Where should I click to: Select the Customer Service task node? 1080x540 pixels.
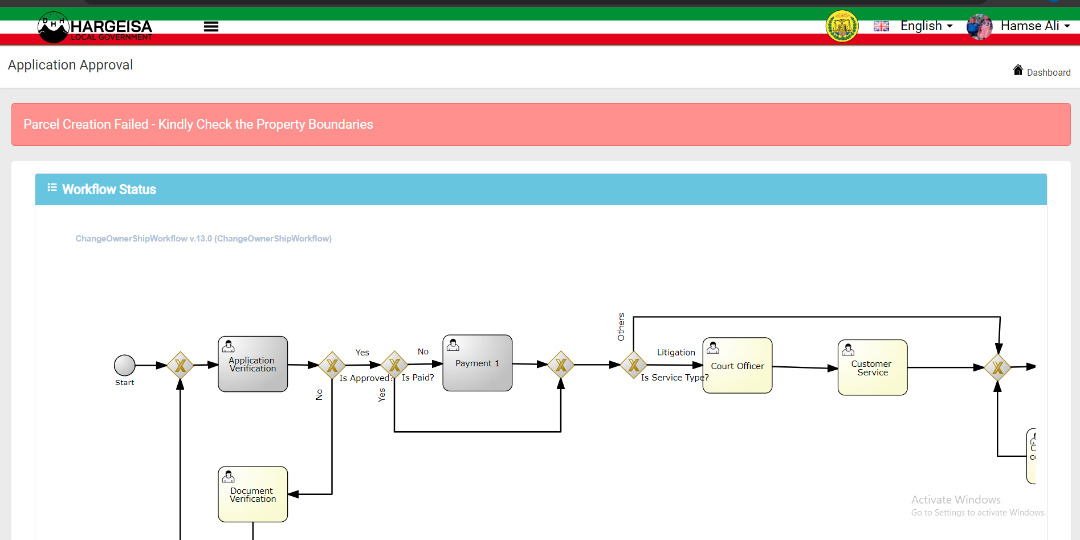click(x=873, y=368)
